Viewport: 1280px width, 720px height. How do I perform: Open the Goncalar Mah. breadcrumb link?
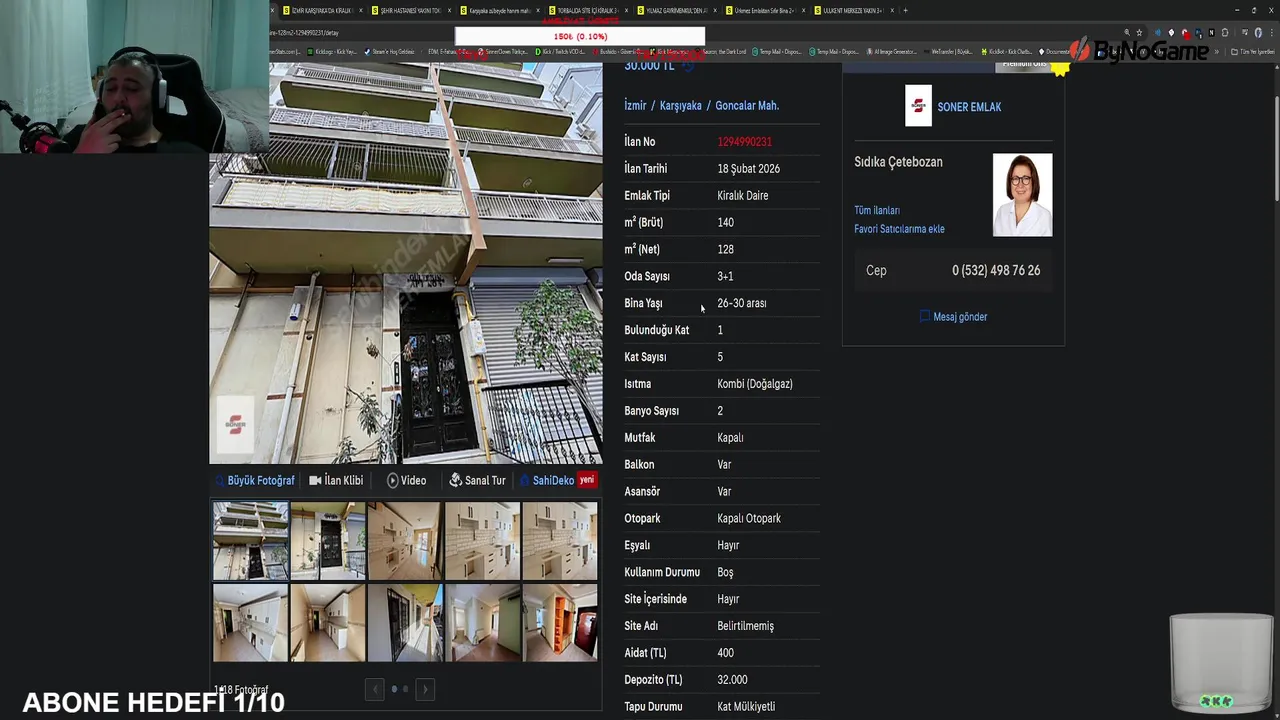(747, 106)
